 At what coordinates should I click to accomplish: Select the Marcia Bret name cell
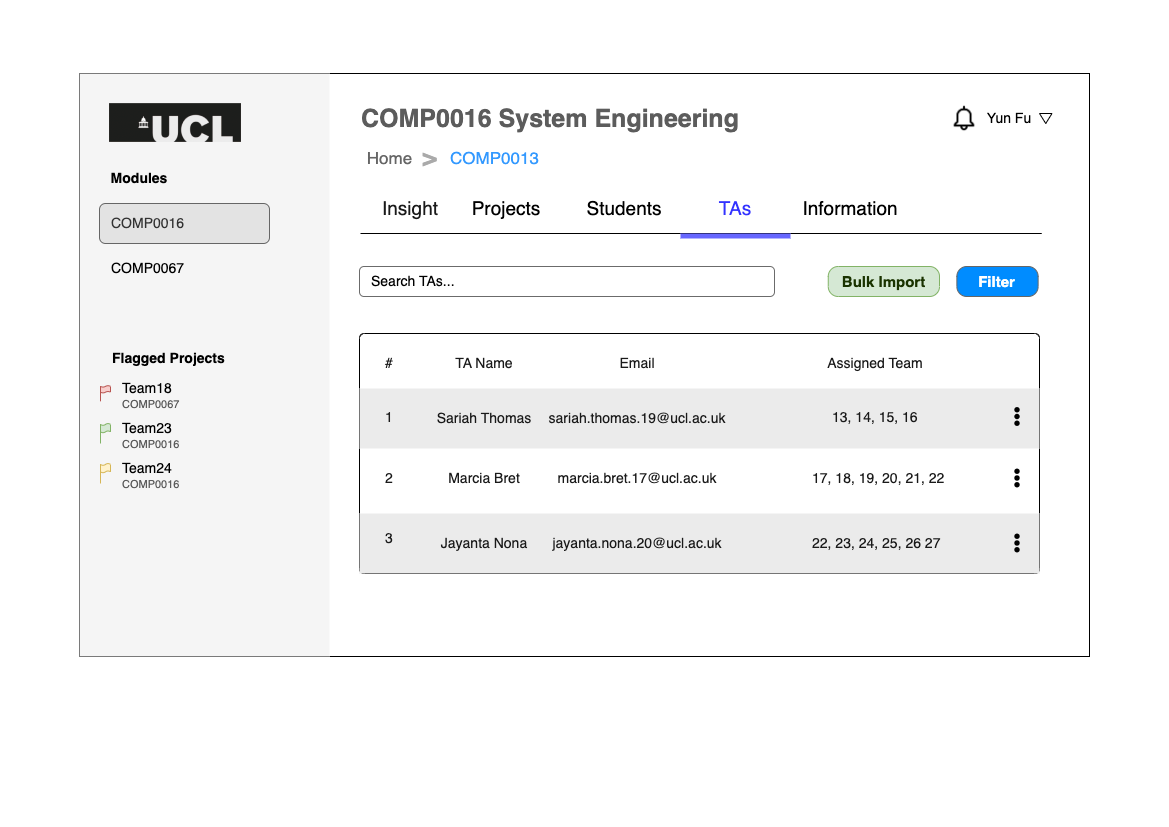[484, 479]
